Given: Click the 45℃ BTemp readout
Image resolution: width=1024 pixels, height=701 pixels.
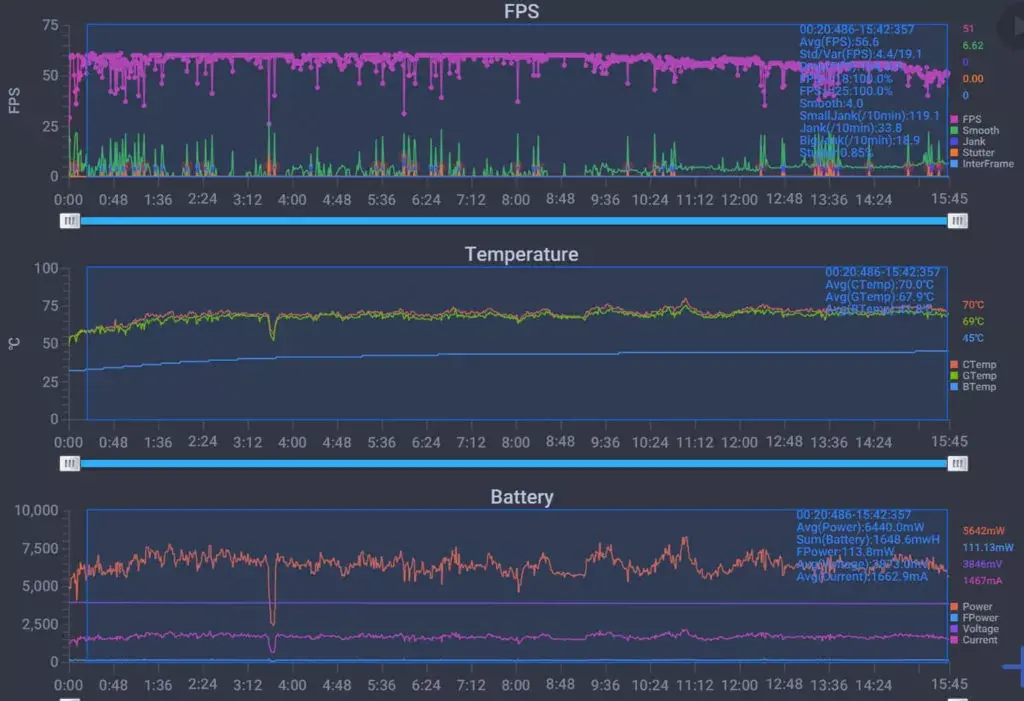Looking at the screenshot, I should coord(972,338).
